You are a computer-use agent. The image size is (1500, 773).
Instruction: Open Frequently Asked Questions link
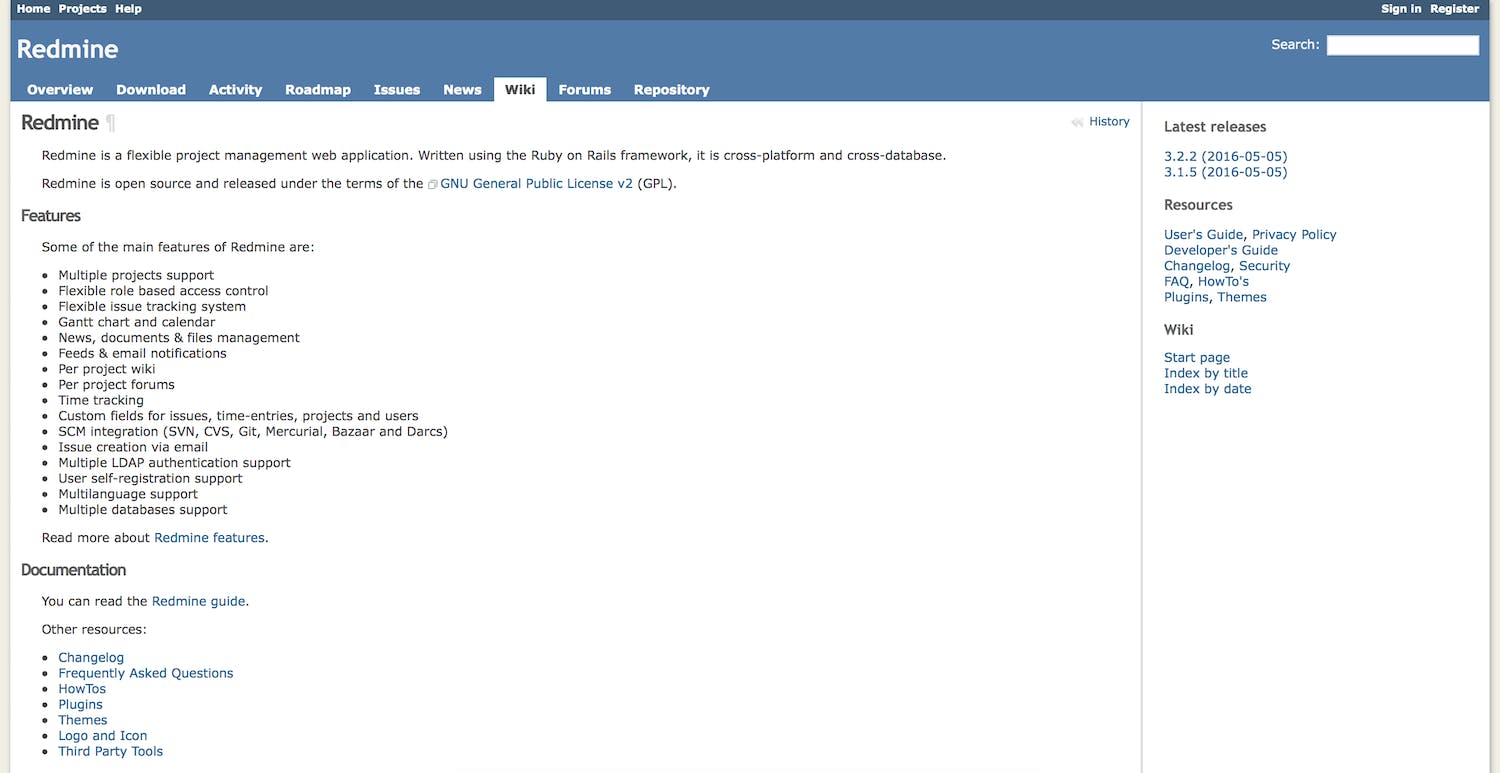click(x=145, y=673)
